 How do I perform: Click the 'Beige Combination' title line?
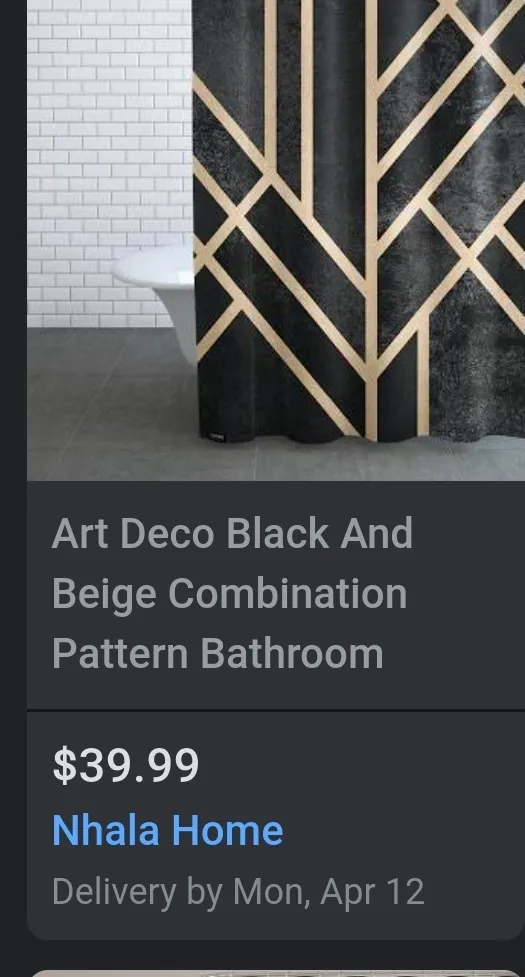[x=229, y=595]
